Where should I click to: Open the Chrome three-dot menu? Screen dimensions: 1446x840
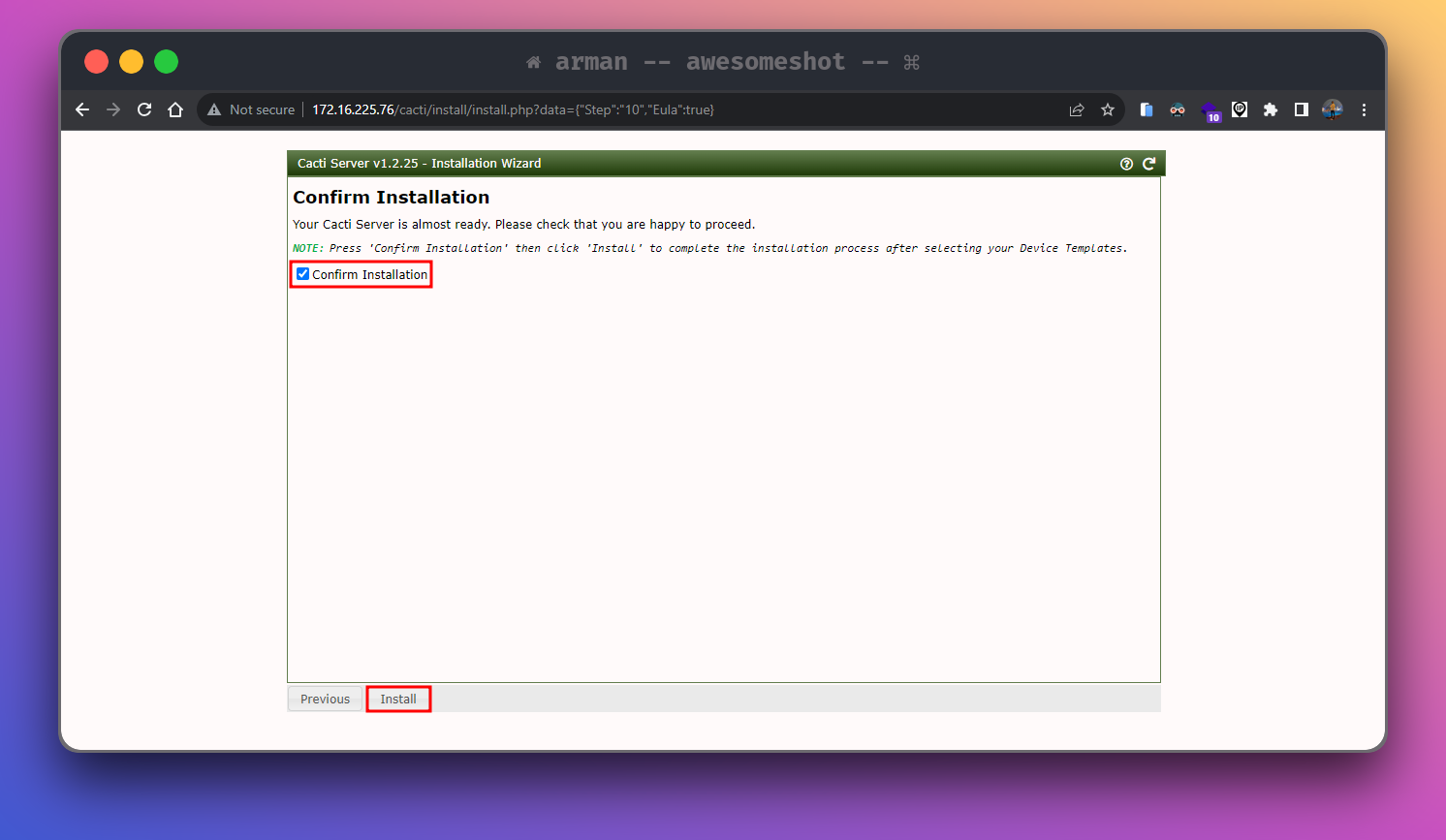click(1364, 109)
